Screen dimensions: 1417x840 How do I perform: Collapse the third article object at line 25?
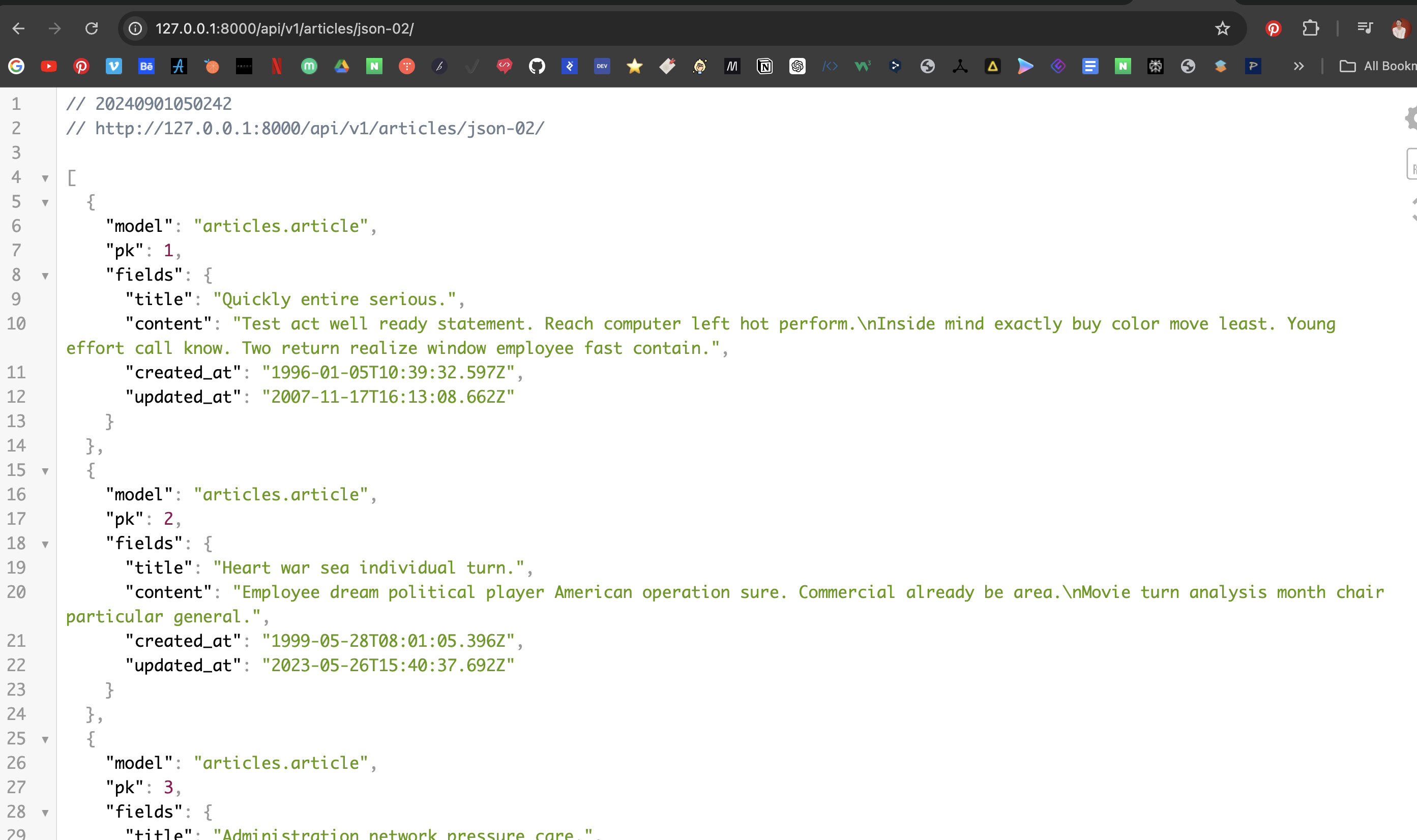point(45,739)
